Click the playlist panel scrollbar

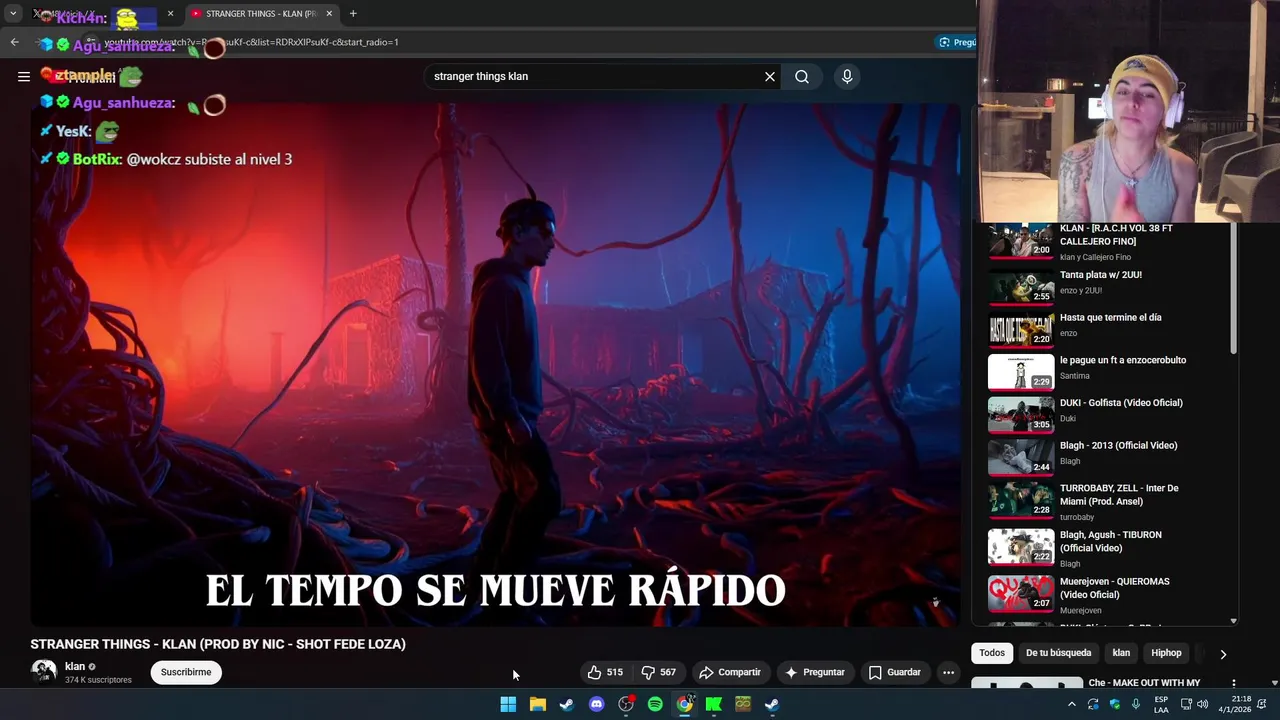pos(1233,290)
